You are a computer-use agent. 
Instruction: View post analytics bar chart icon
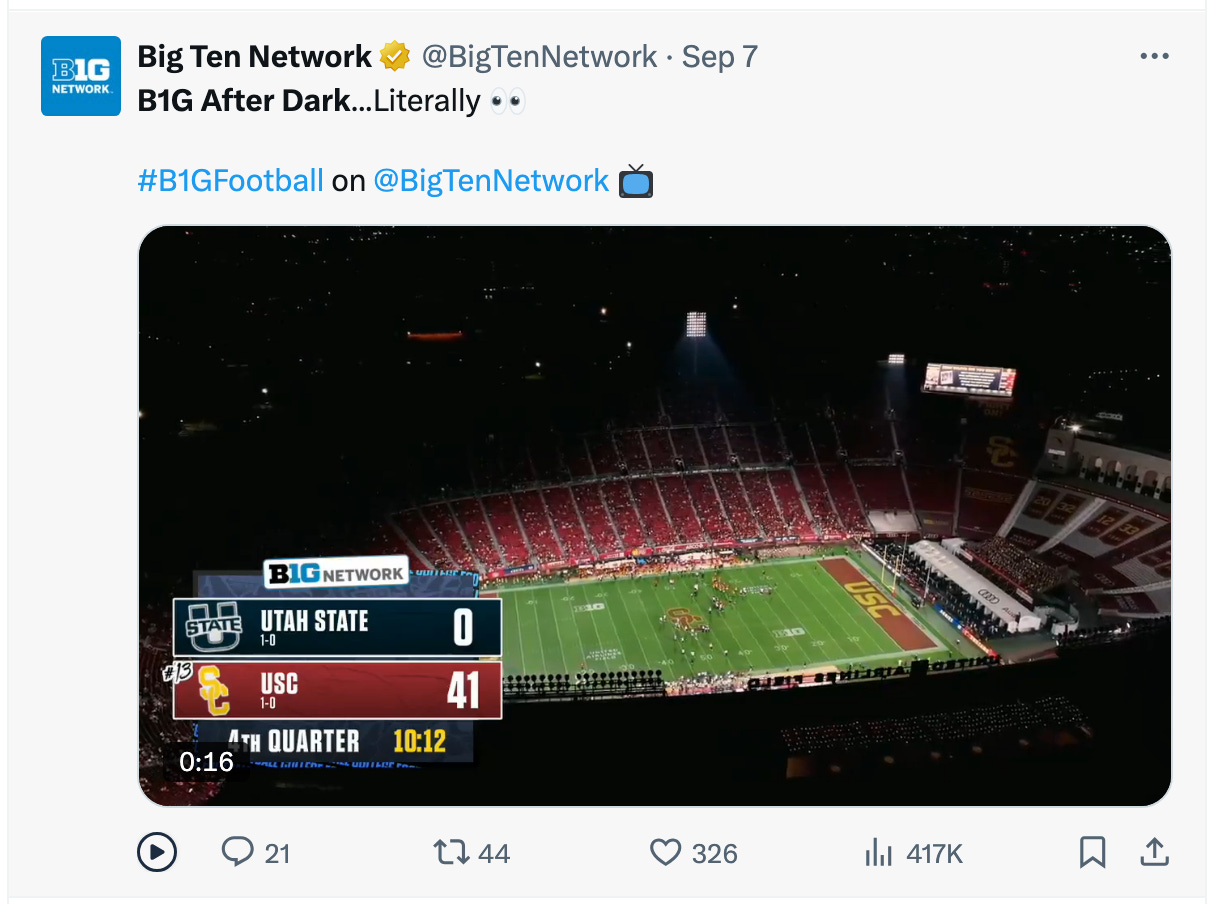point(878,853)
